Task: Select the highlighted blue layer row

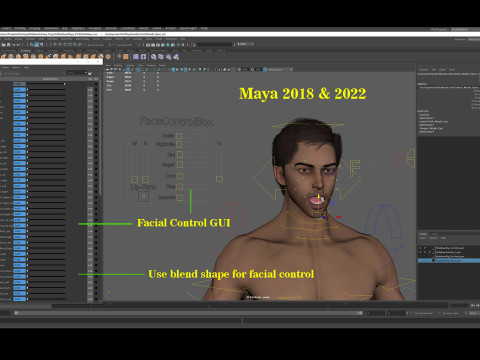Action: click(x=449, y=260)
